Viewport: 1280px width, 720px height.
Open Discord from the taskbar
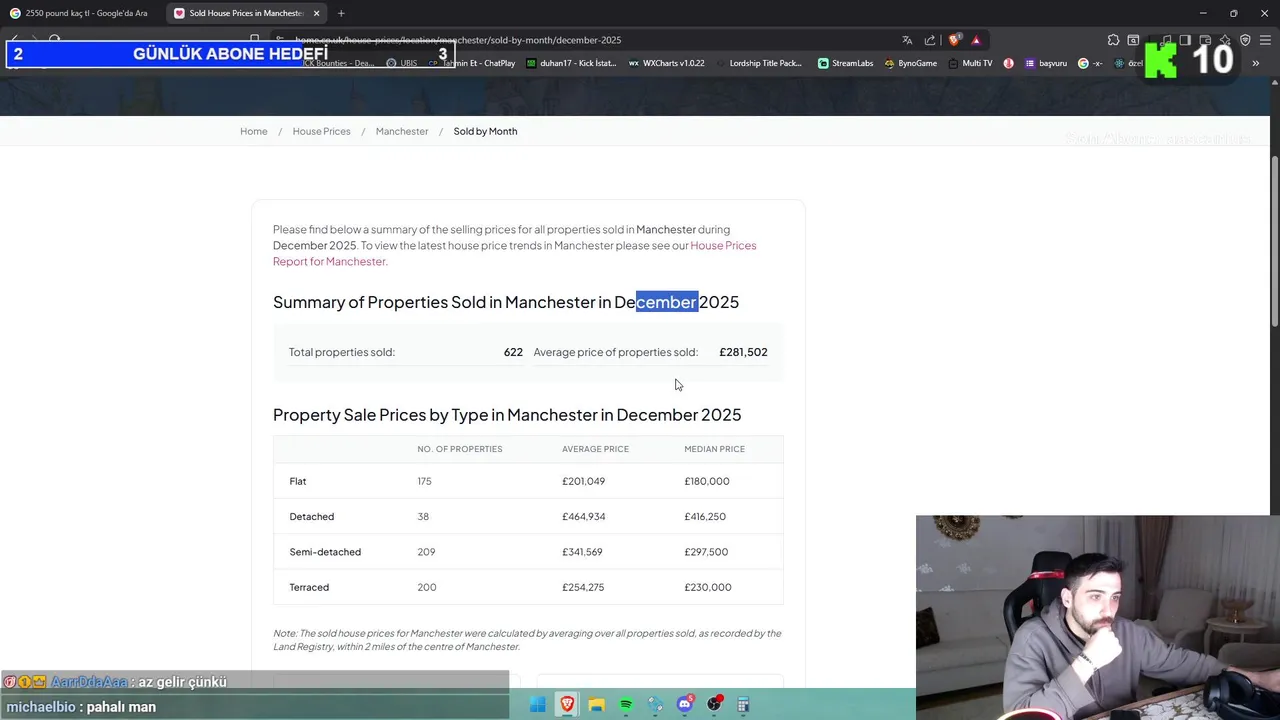click(685, 704)
